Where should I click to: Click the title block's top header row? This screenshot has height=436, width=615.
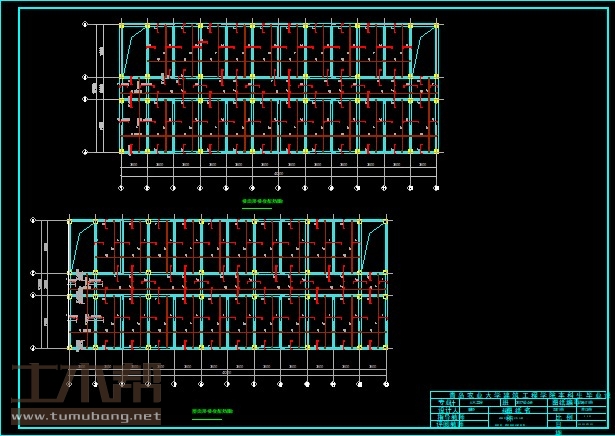click(x=518, y=396)
